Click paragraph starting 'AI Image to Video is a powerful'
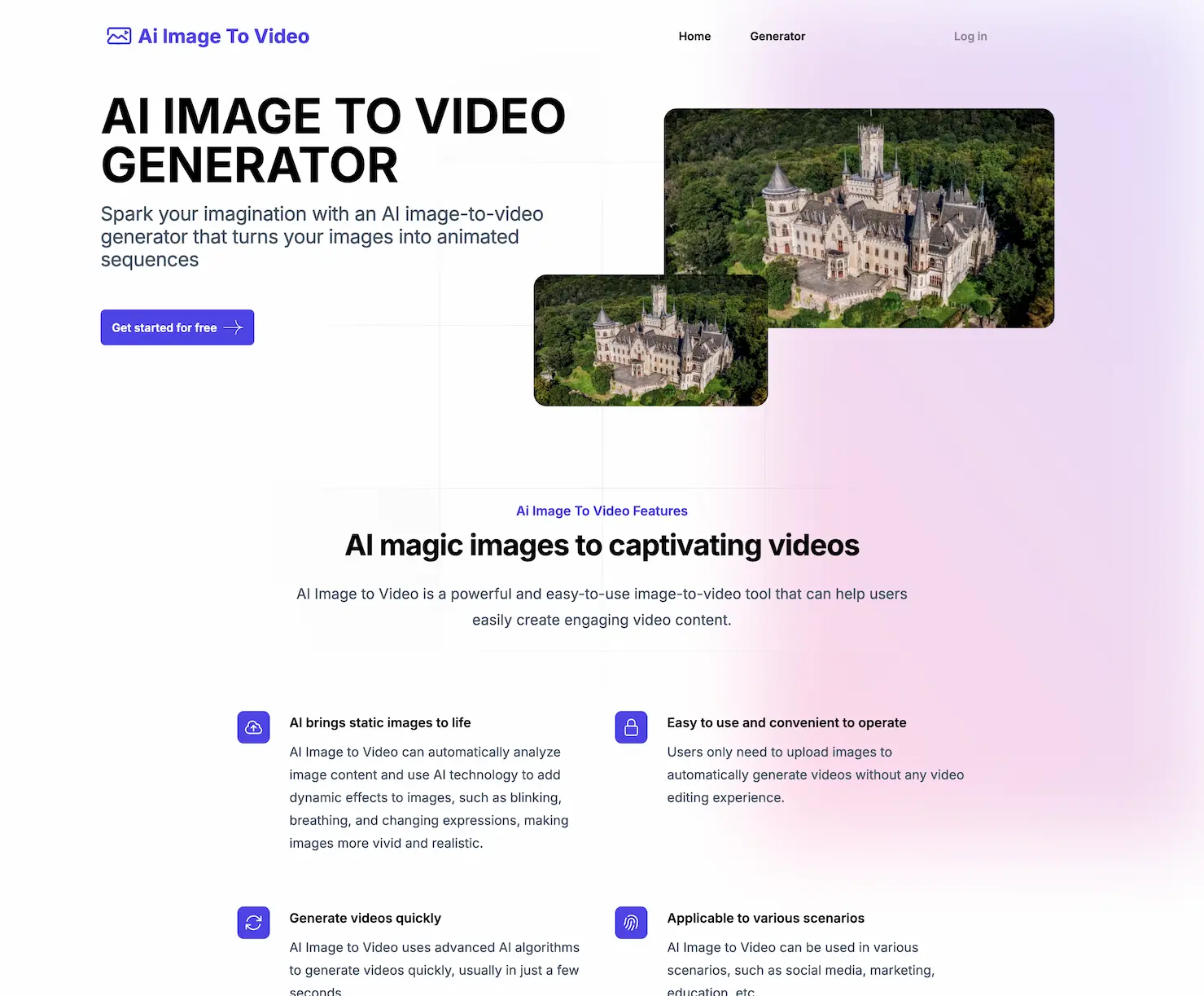The width and height of the screenshot is (1204, 996). [602, 607]
